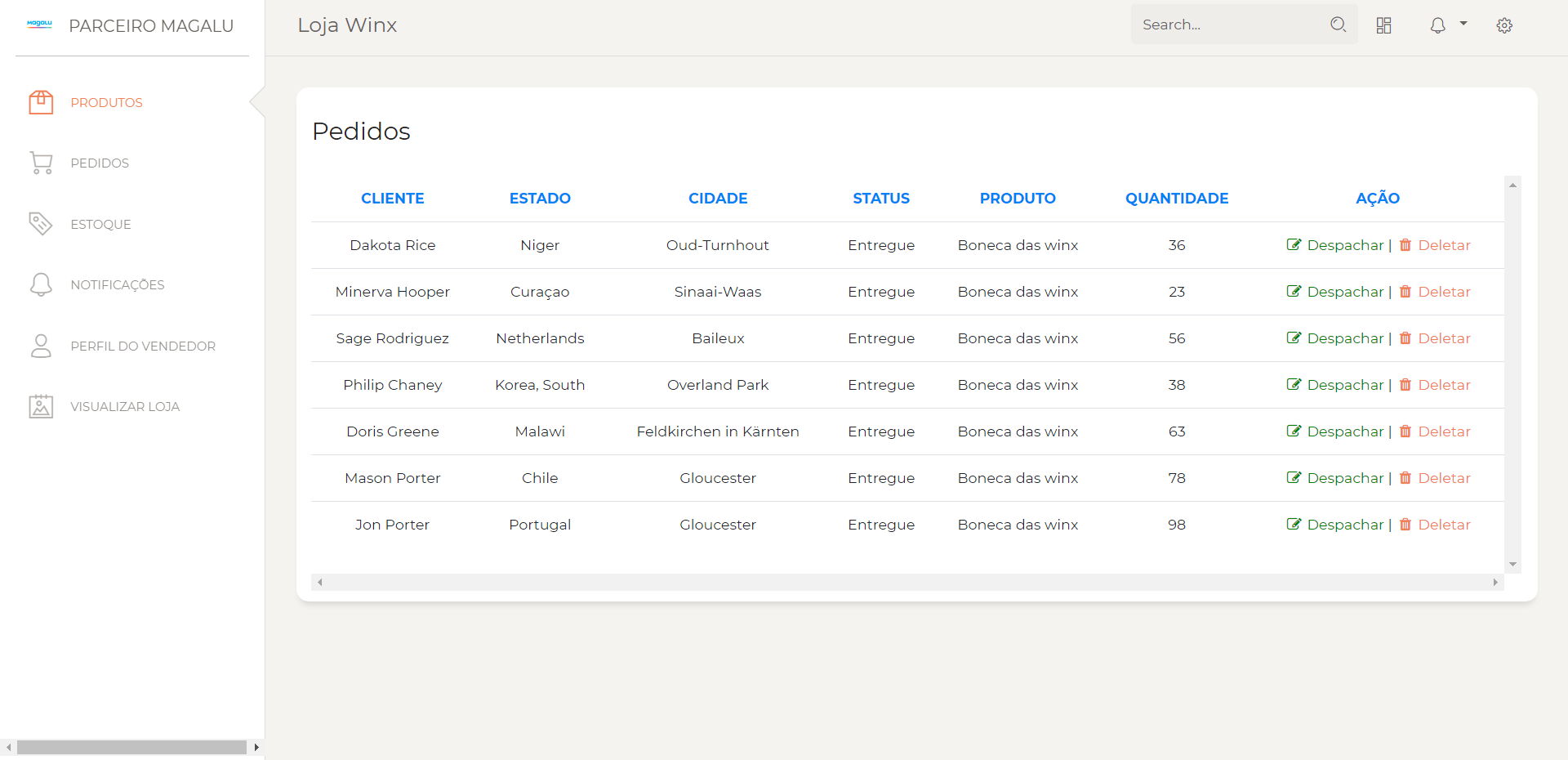Click the edit icon in Philip Chaney row

pos(1294,384)
